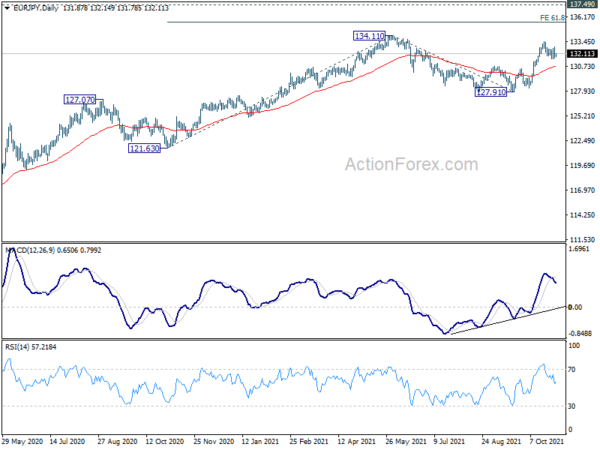Click the current price tag 132.113
Image resolution: width=600 pixels, height=450 pixels.
(582, 54)
